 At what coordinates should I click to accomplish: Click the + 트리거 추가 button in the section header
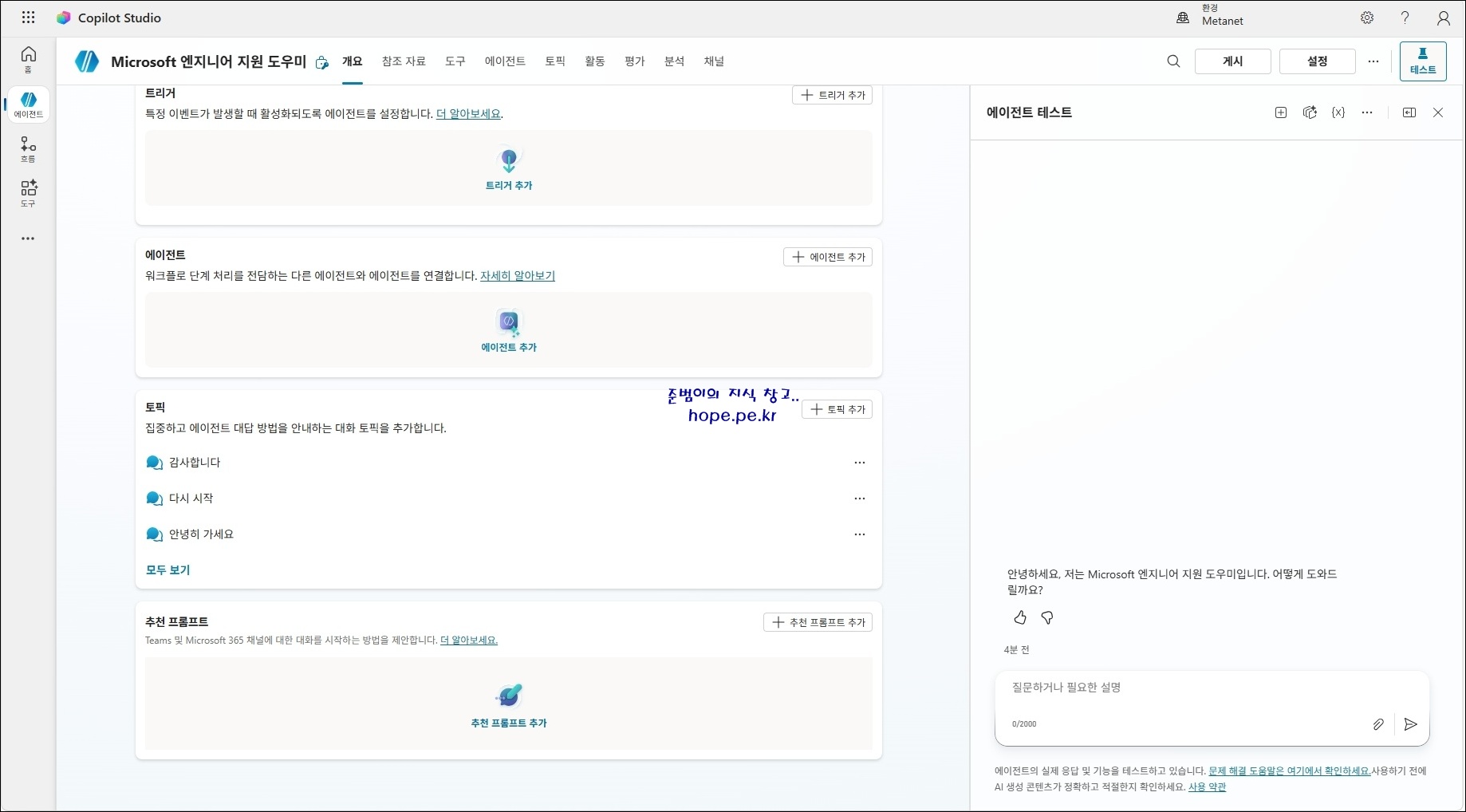832,95
